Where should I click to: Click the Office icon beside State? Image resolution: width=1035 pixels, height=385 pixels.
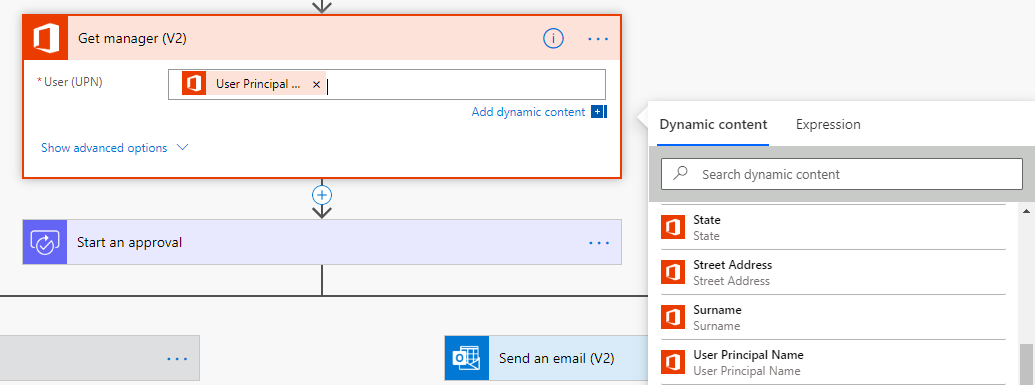(x=672, y=227)
